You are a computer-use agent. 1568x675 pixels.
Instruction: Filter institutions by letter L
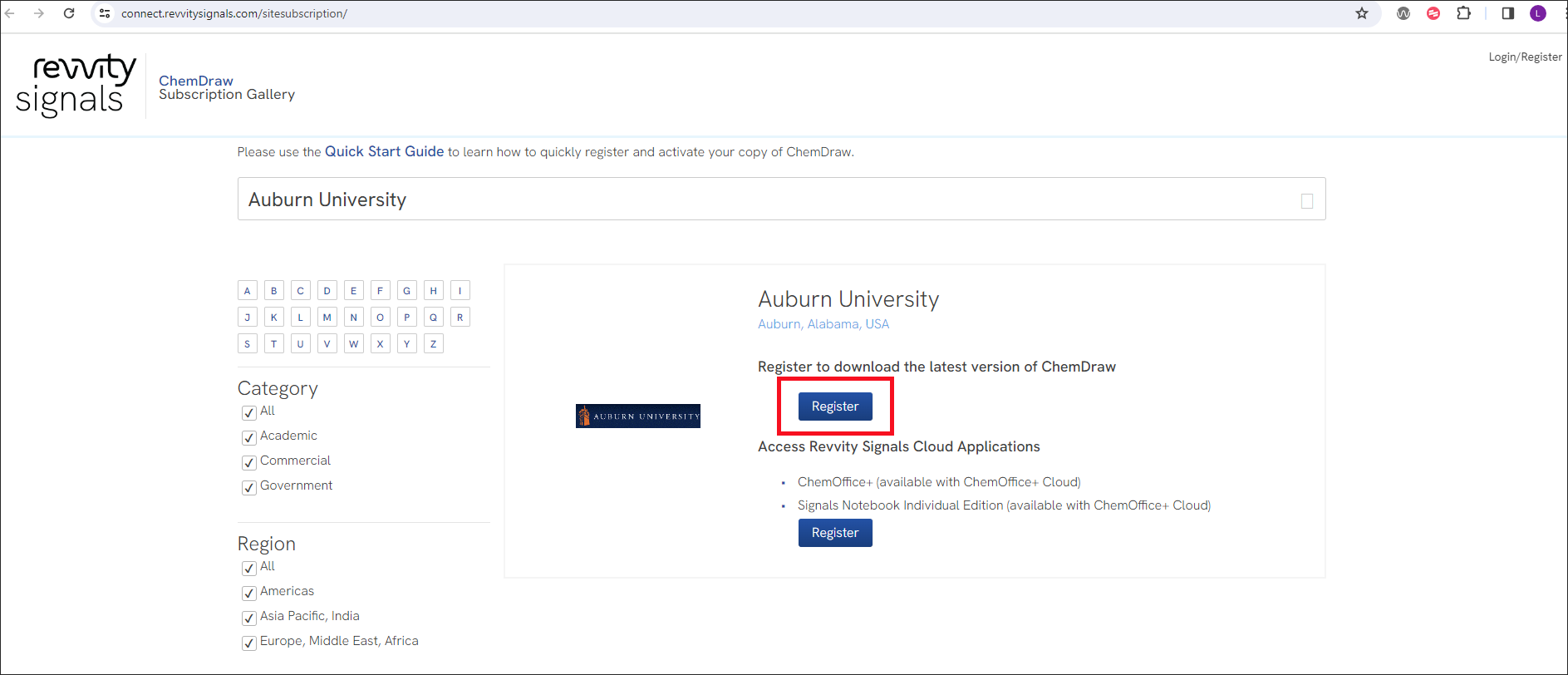click(300, 318)
